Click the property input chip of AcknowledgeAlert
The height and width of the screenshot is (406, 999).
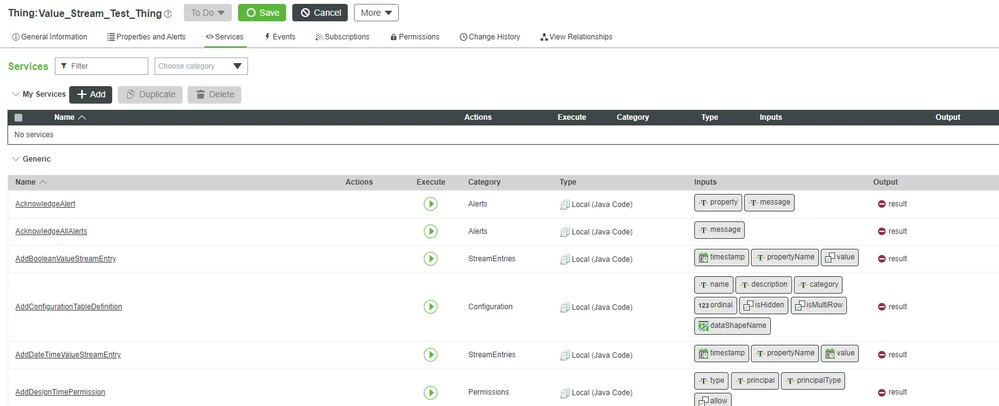[718, 203]
